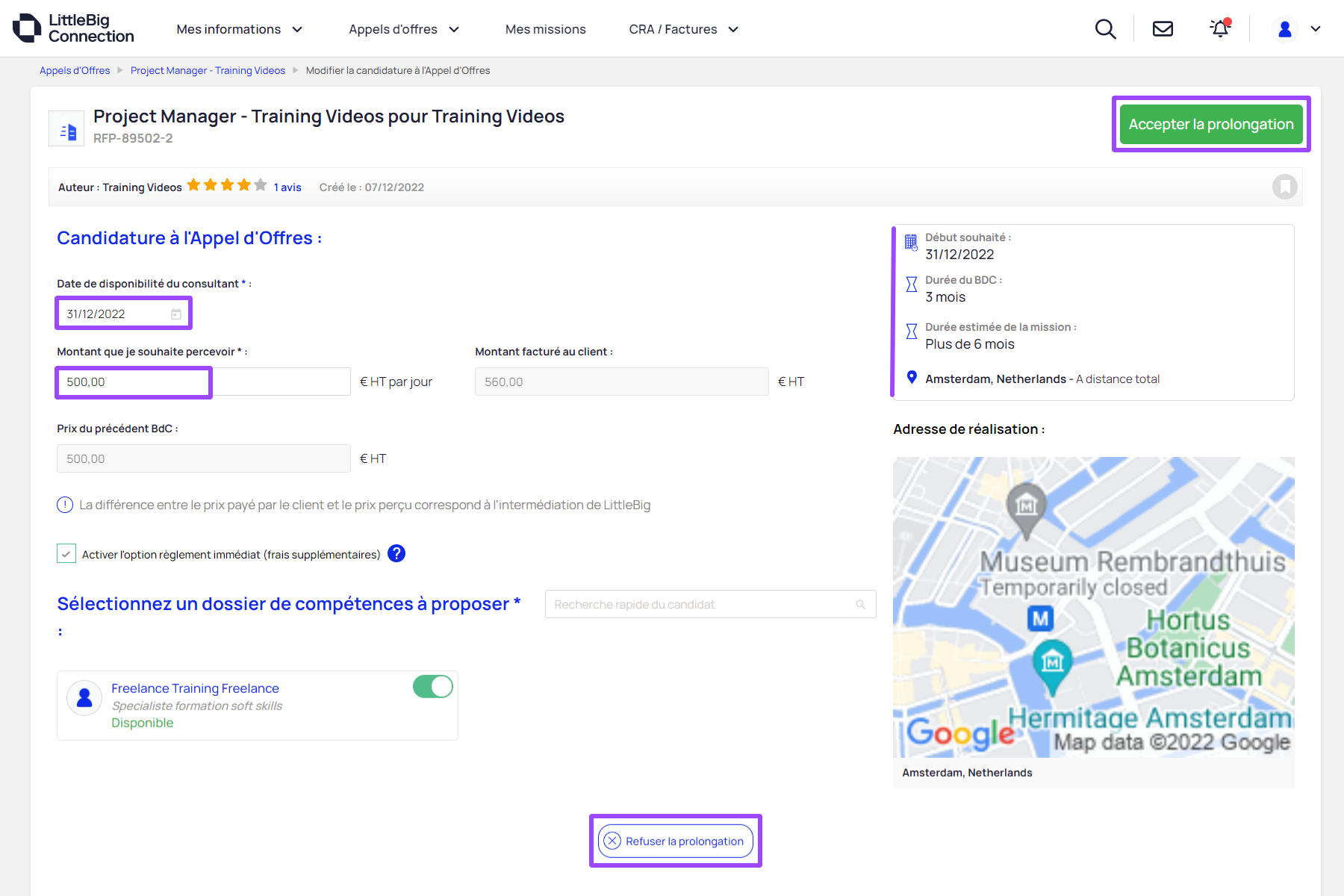
Task: Click the author's star rating
Action: point(227,185)
